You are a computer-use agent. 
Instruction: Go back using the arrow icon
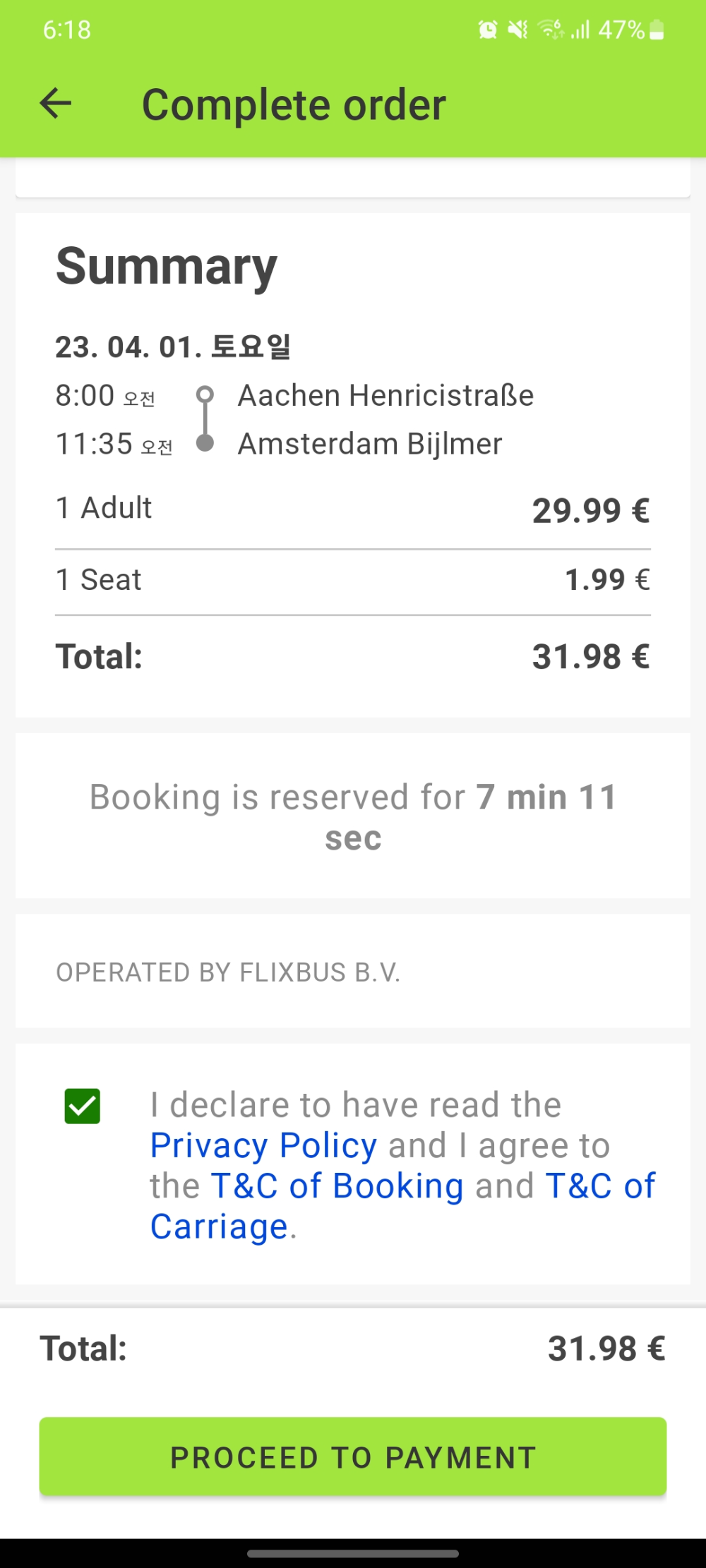coord(56,104)
